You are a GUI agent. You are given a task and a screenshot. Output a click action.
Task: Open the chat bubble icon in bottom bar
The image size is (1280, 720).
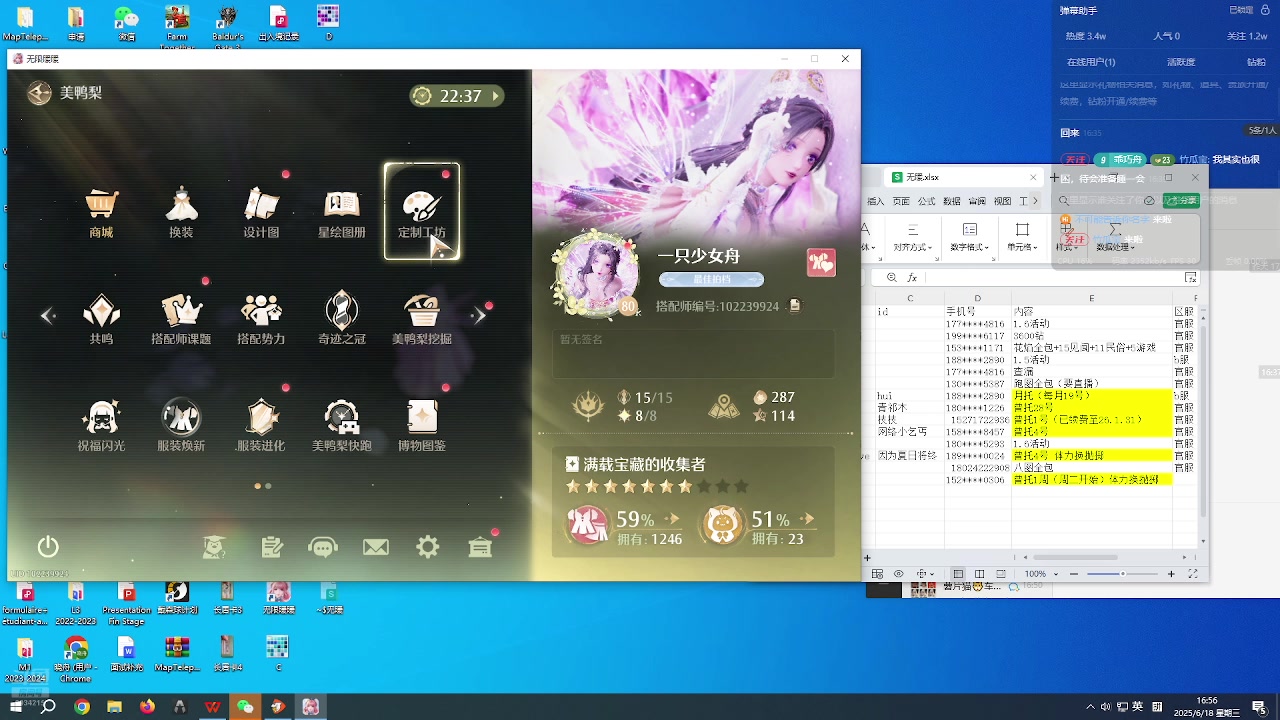click(323, 547)
